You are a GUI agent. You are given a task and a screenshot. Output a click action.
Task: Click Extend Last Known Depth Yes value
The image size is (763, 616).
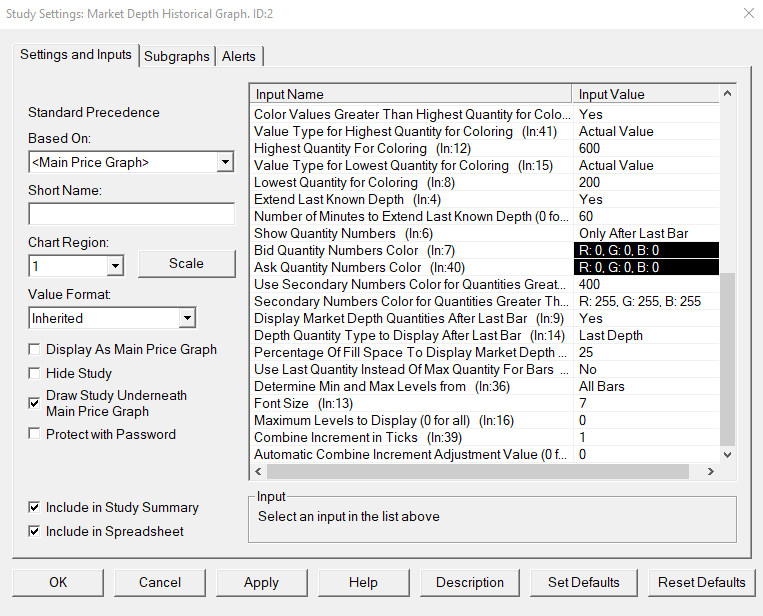[646, 199]
